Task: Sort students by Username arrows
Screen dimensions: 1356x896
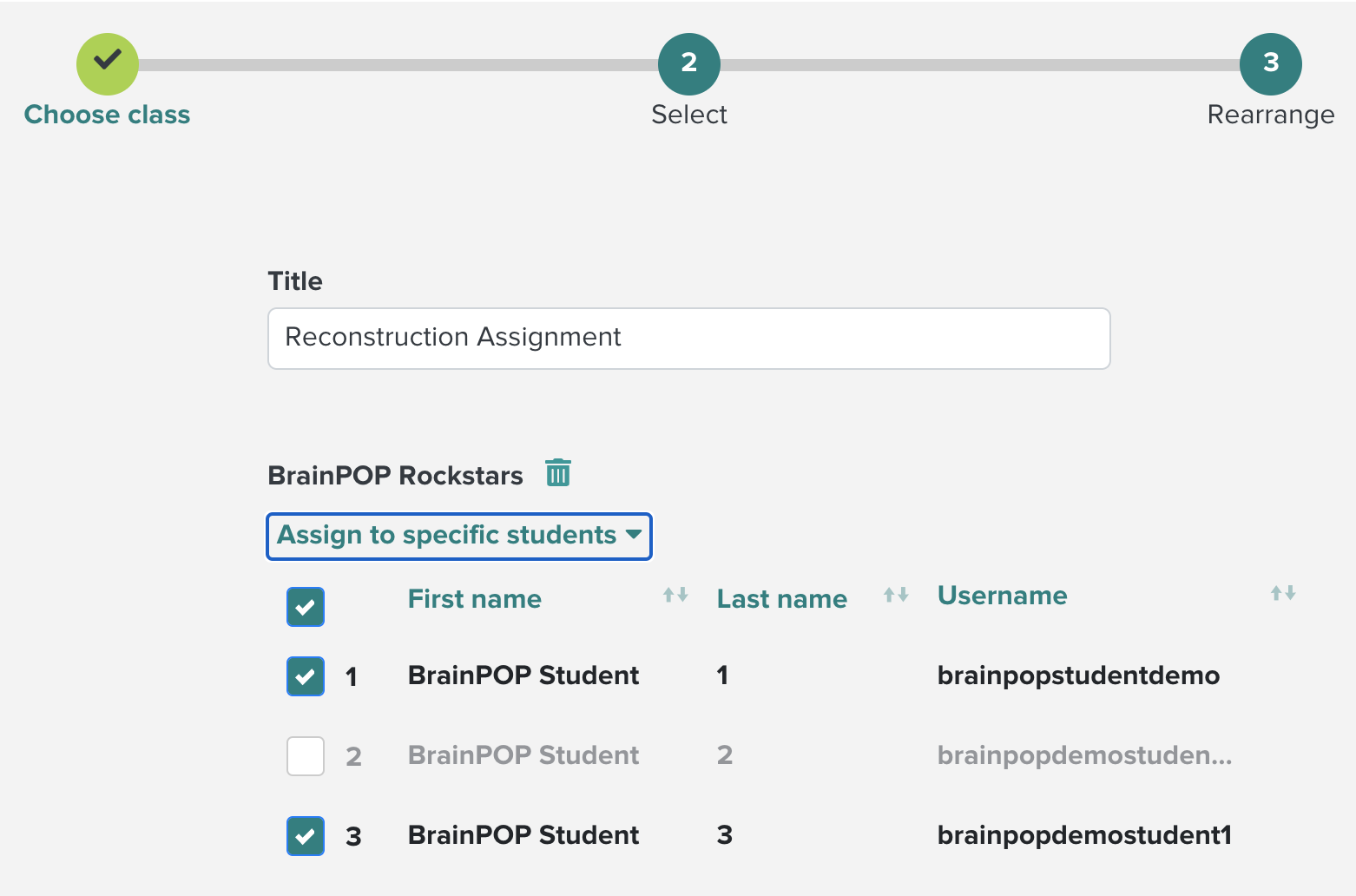Action: (1282, 593)
